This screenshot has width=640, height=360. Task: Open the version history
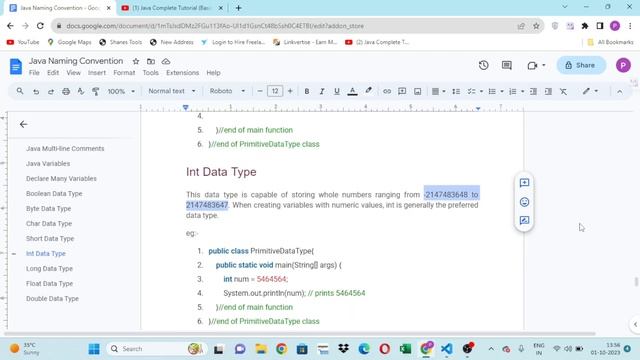[484, 65]
